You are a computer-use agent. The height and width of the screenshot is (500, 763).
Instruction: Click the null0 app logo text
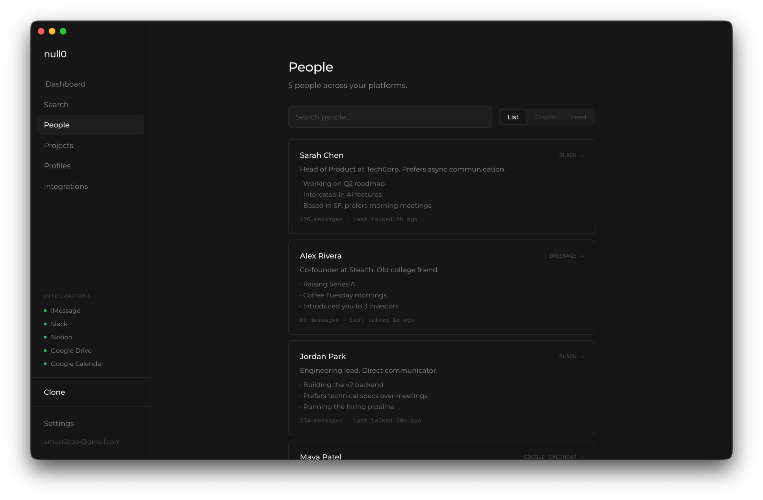55,54
